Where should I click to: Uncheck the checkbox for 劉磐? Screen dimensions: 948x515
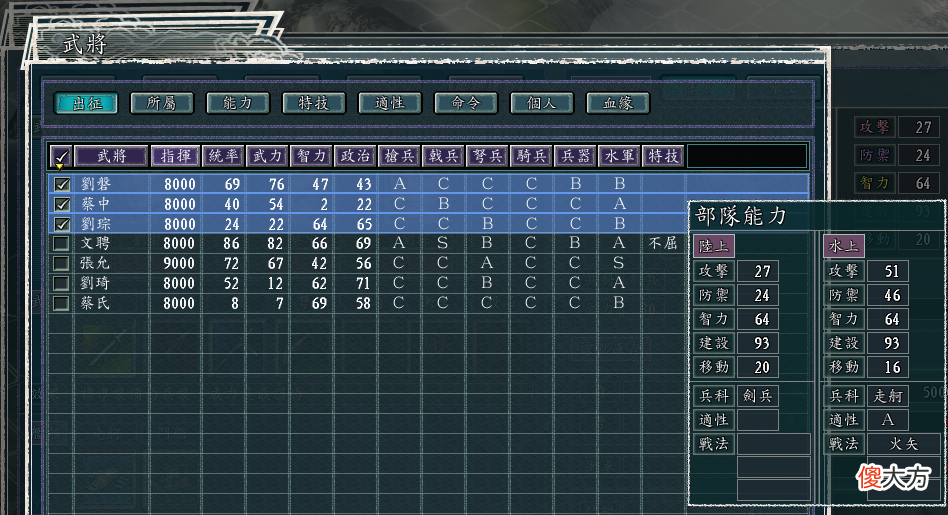coord(62,184)
